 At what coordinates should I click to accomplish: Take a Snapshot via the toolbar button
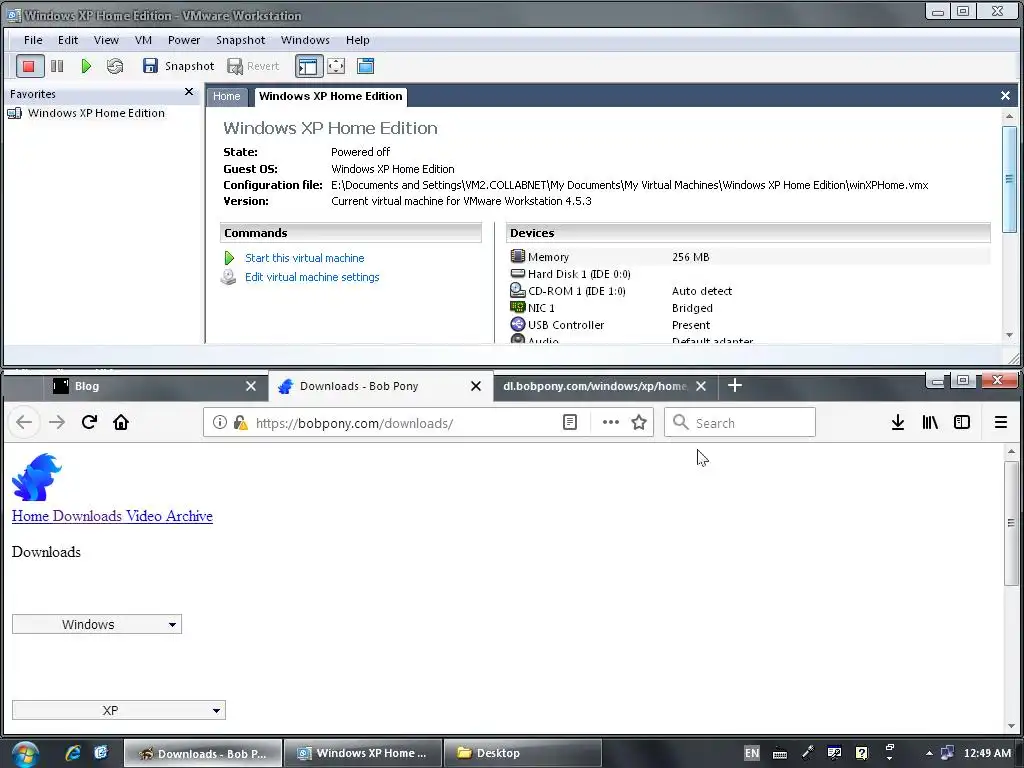[178, 66]
